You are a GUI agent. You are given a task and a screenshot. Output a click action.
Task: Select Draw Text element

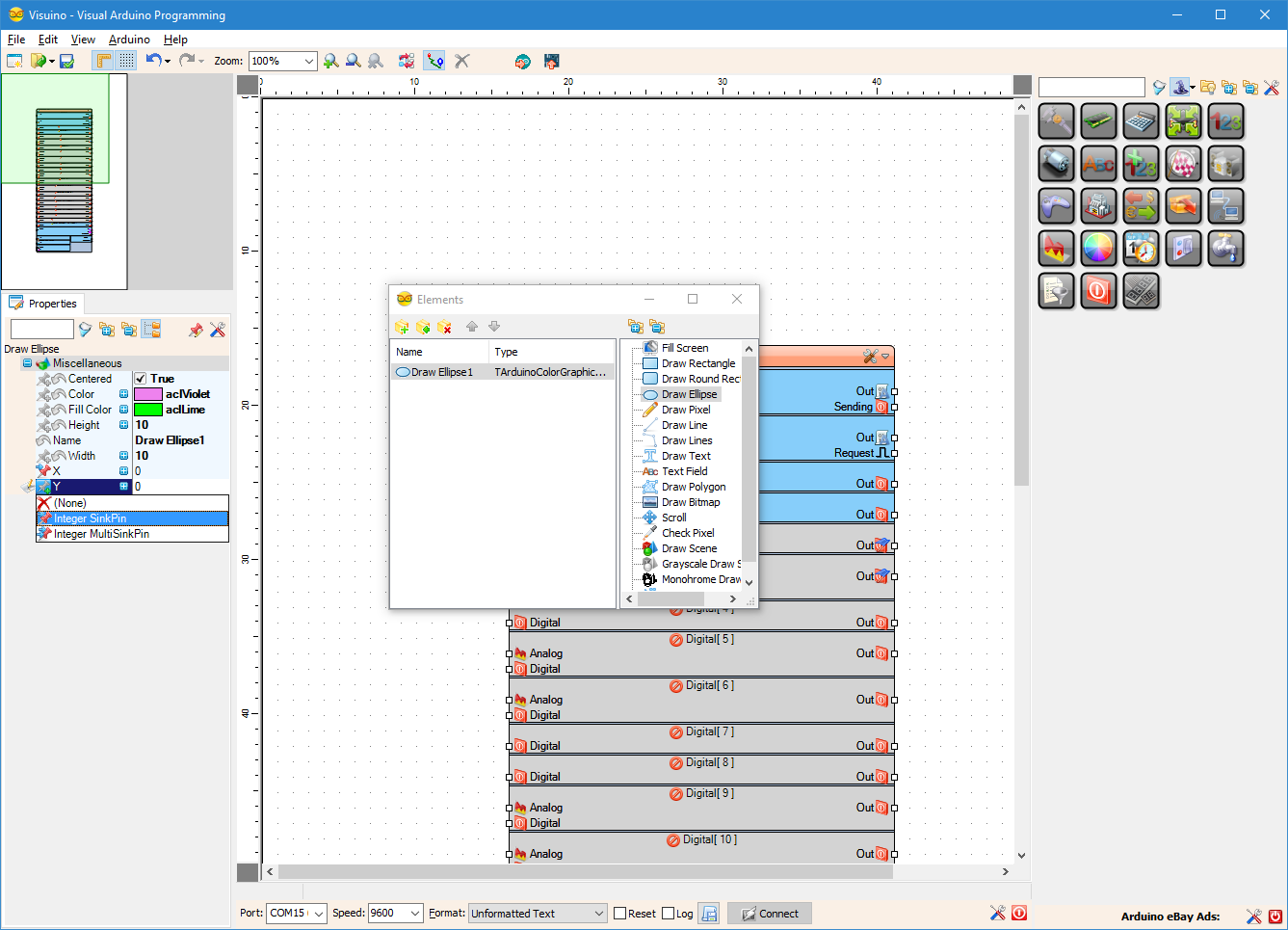(x=686, y=456)
